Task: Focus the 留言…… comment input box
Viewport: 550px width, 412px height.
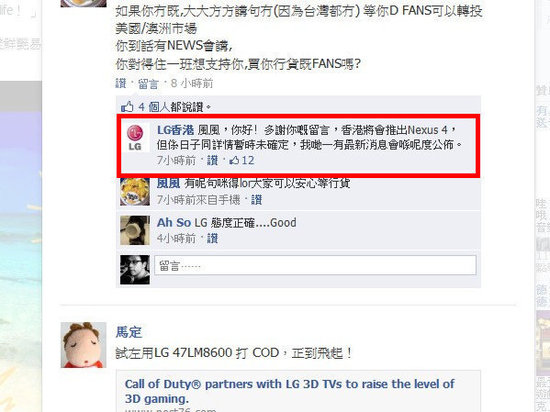Action: pyautogui.click(x=315, y=265)
